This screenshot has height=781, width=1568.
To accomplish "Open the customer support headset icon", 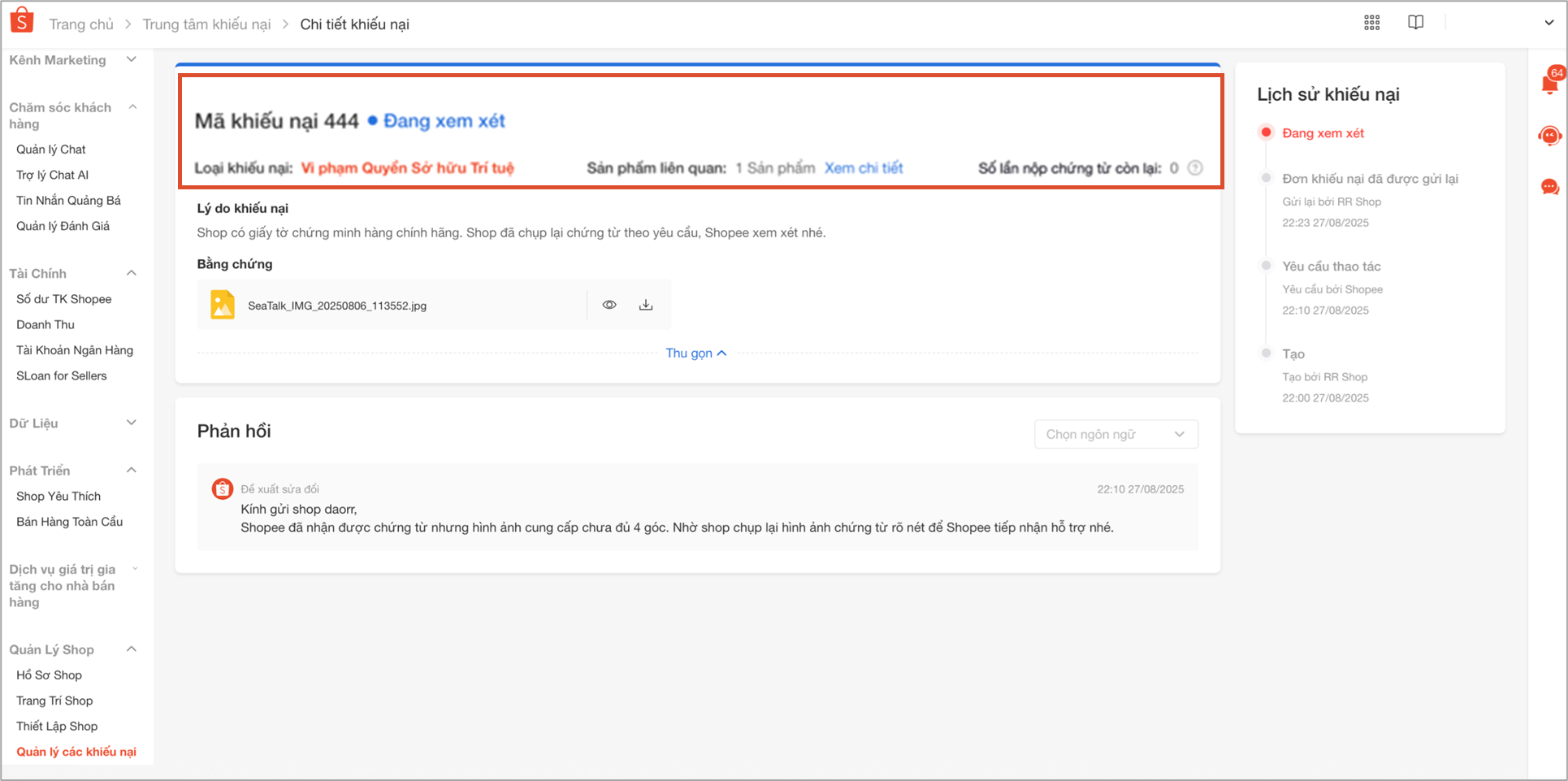I will 1549,136.
